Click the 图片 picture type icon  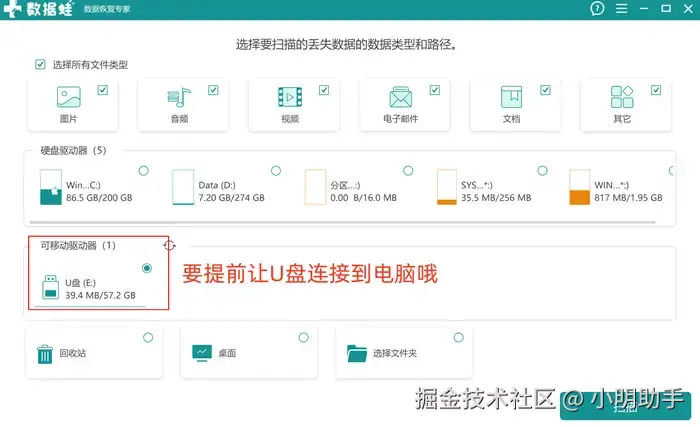(x=69, y=96)
